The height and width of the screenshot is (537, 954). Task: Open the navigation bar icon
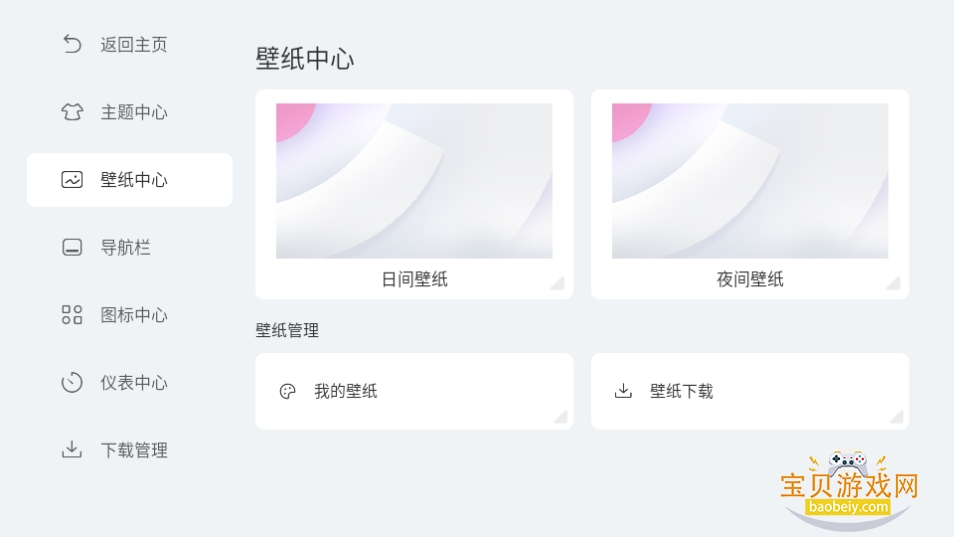coord(72,247)
